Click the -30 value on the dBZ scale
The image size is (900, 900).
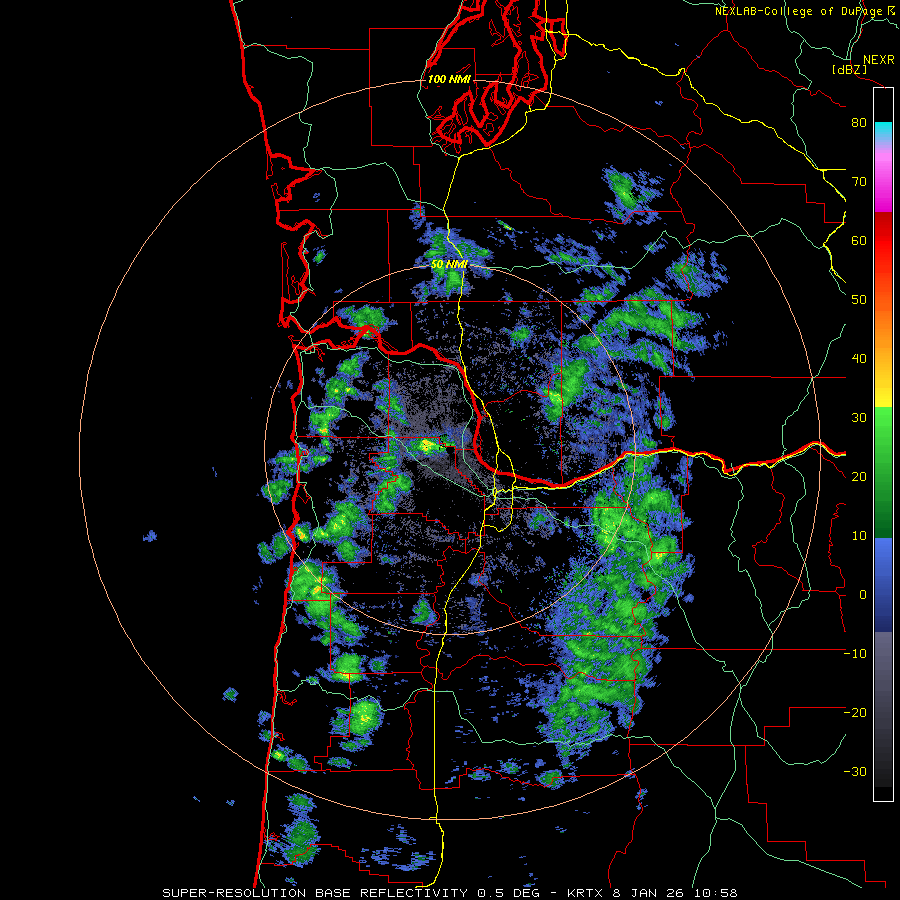[x=855, y=772]
